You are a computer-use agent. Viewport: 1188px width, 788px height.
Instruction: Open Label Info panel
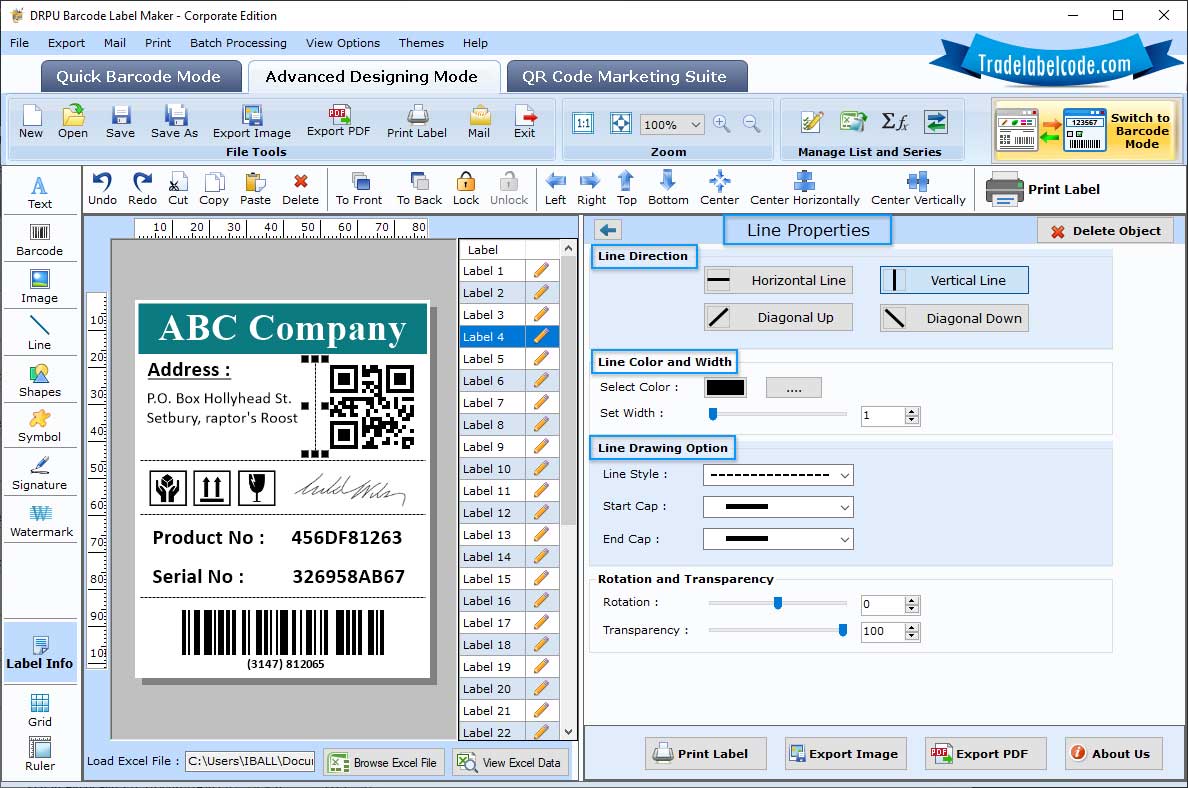[x=39, y=653]
